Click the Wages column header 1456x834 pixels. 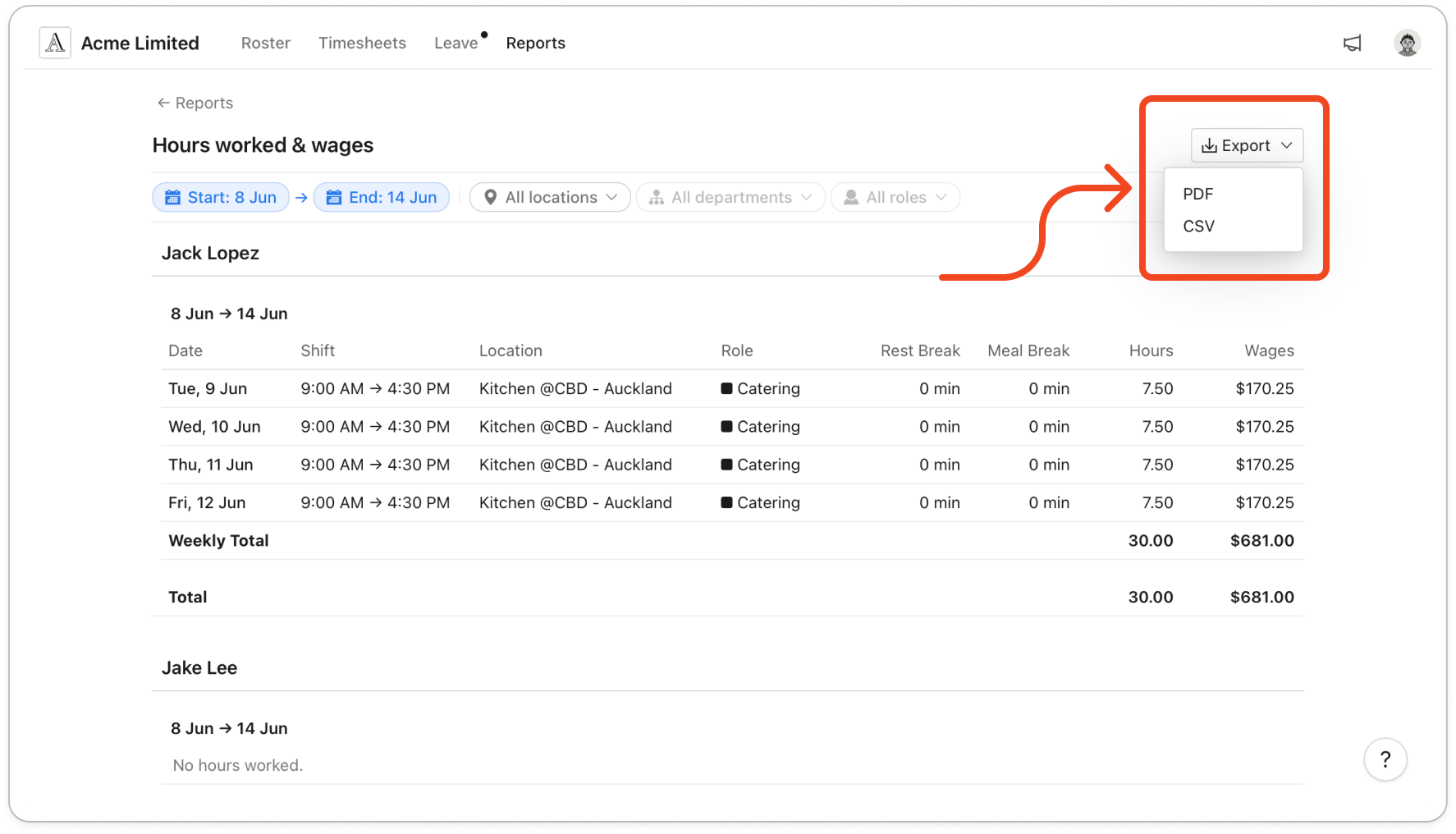tap(1269, 351)
